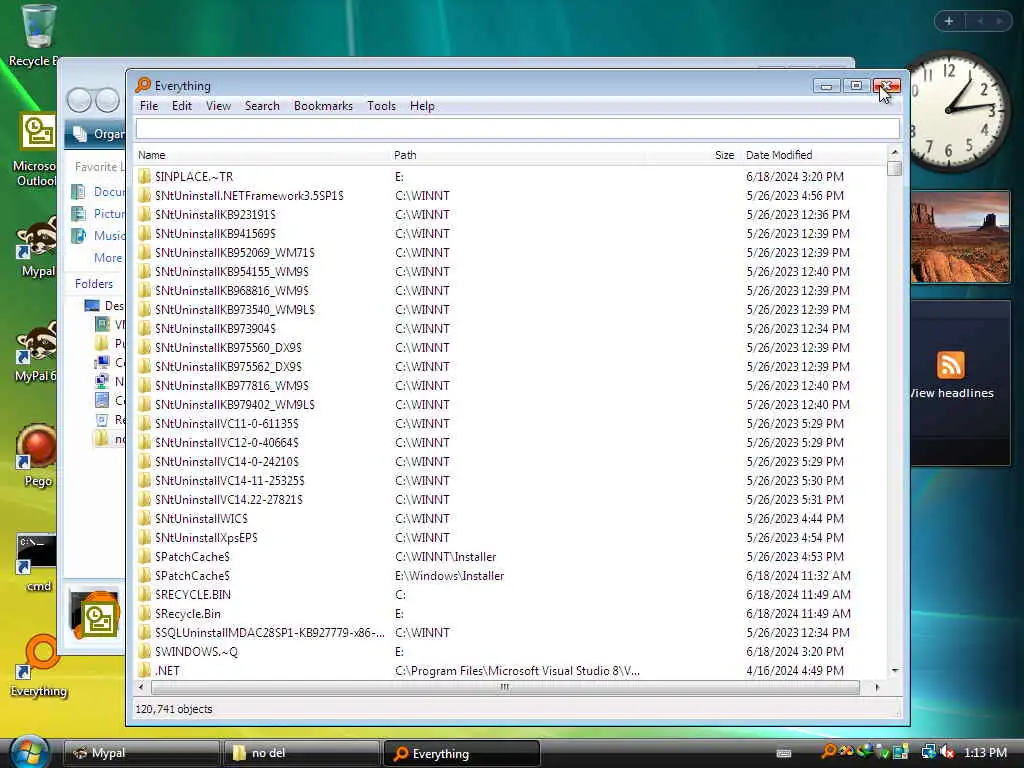Toggle the Folders pane in Explorer window
The width and height of the screenshot is (1024, 768).
[93, 283]
